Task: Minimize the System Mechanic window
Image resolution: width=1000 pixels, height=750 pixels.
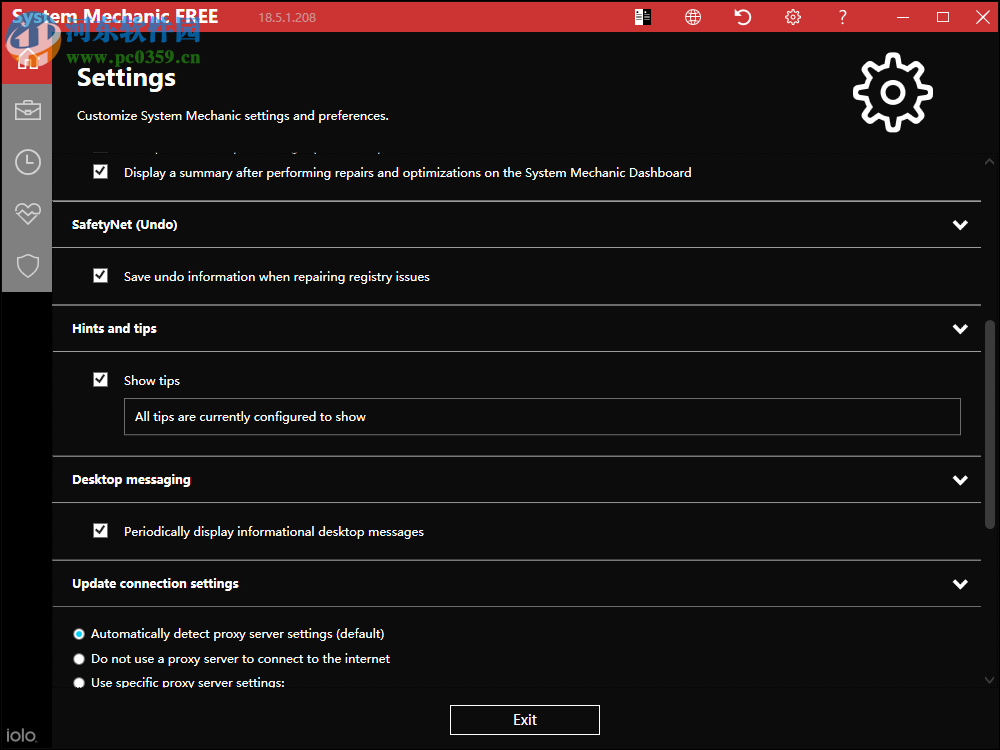Action: tap(903, 17)
